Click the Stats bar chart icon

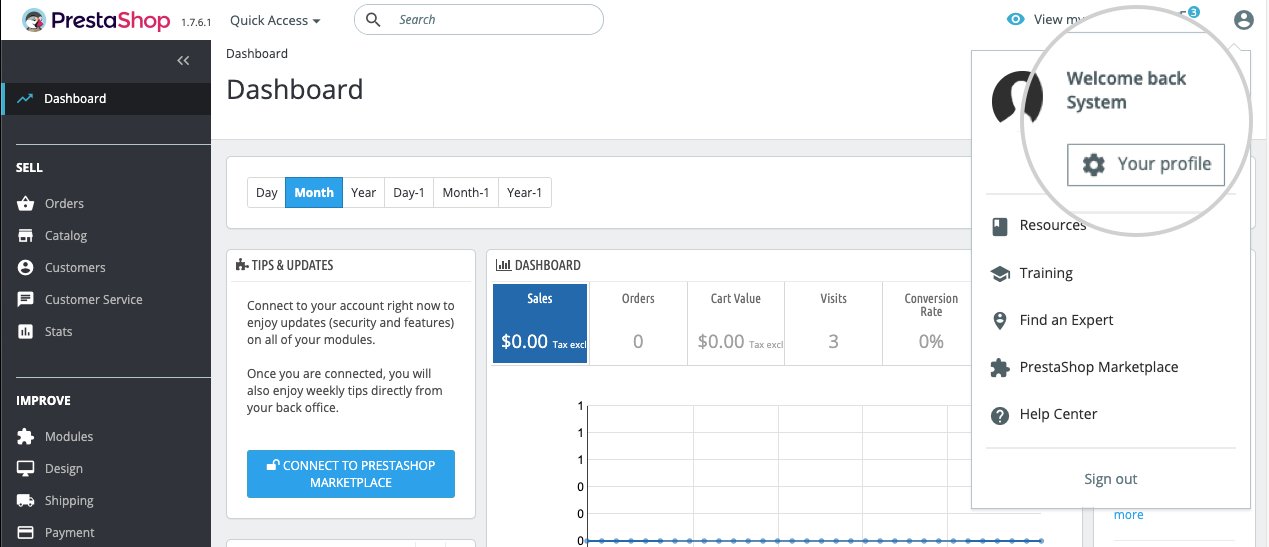[25, 331]
